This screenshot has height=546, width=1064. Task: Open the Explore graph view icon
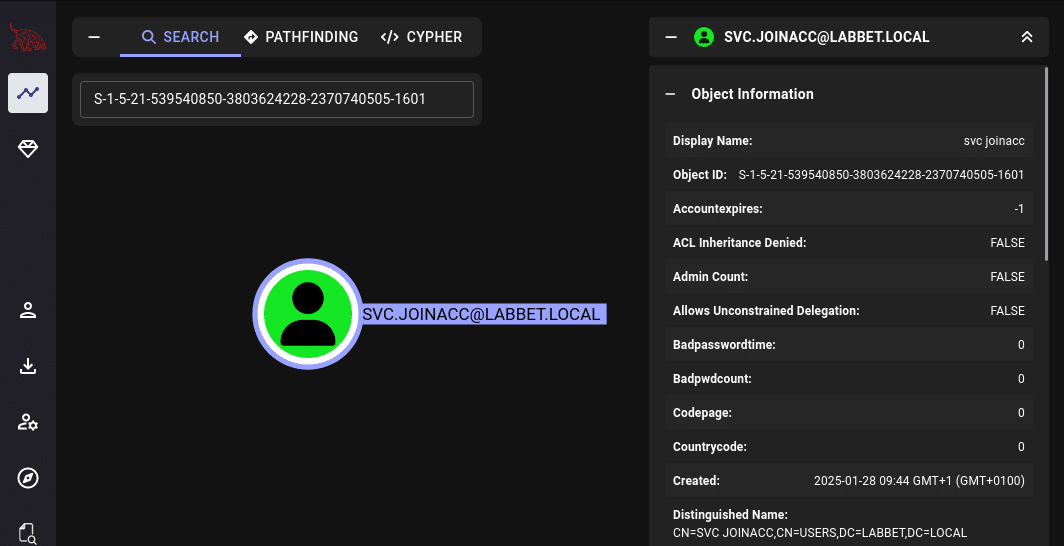28,93
